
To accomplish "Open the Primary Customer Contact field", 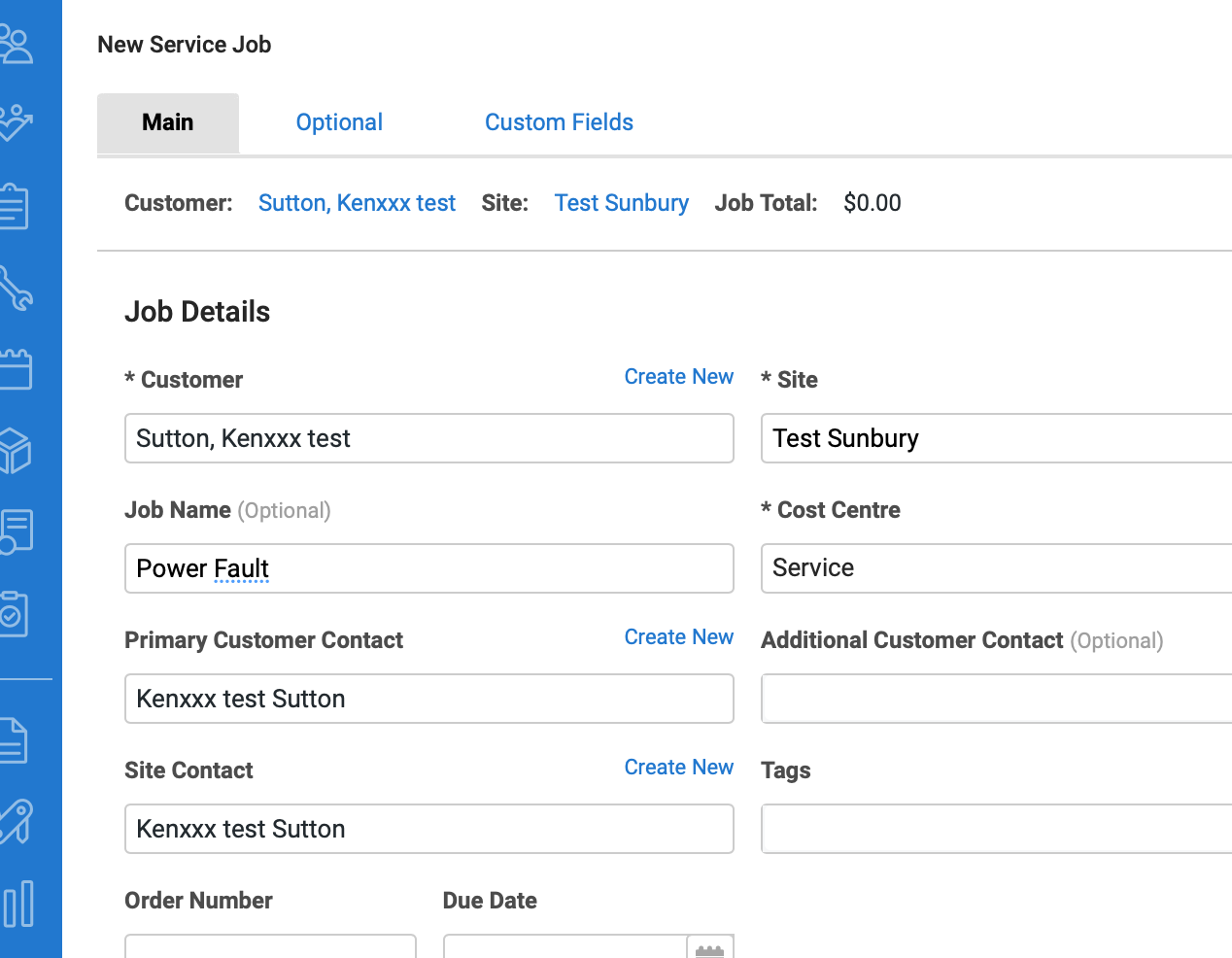I will 428,699.
